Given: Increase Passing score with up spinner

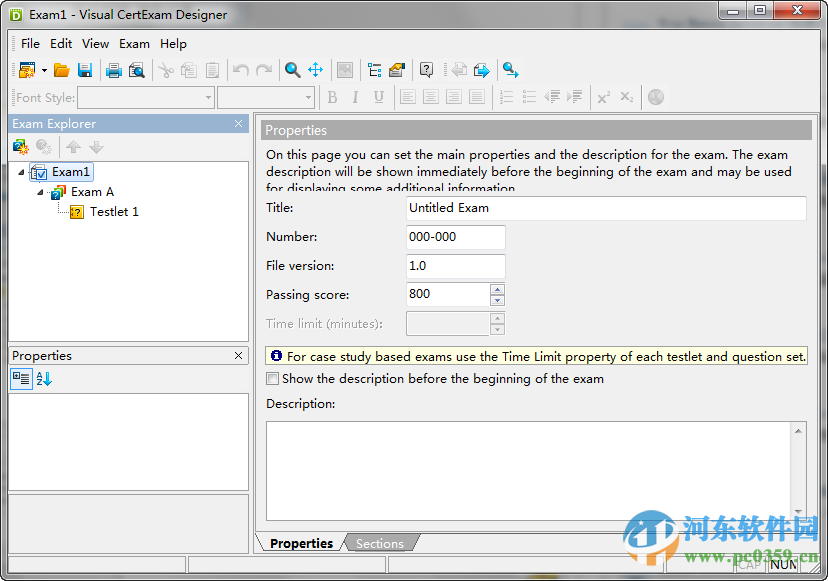Looking at the screenshot, I should [497, 289].
